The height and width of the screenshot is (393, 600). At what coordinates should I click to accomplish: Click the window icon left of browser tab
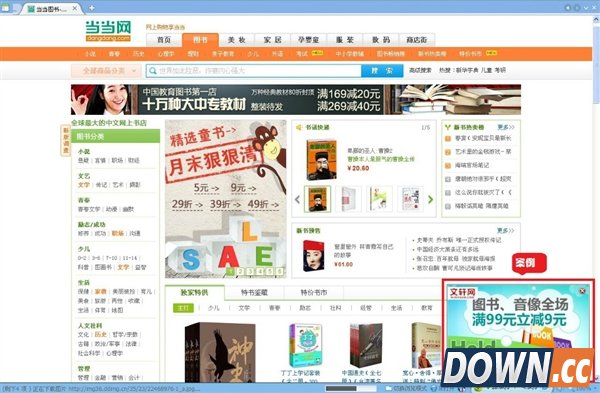point(6,8)
